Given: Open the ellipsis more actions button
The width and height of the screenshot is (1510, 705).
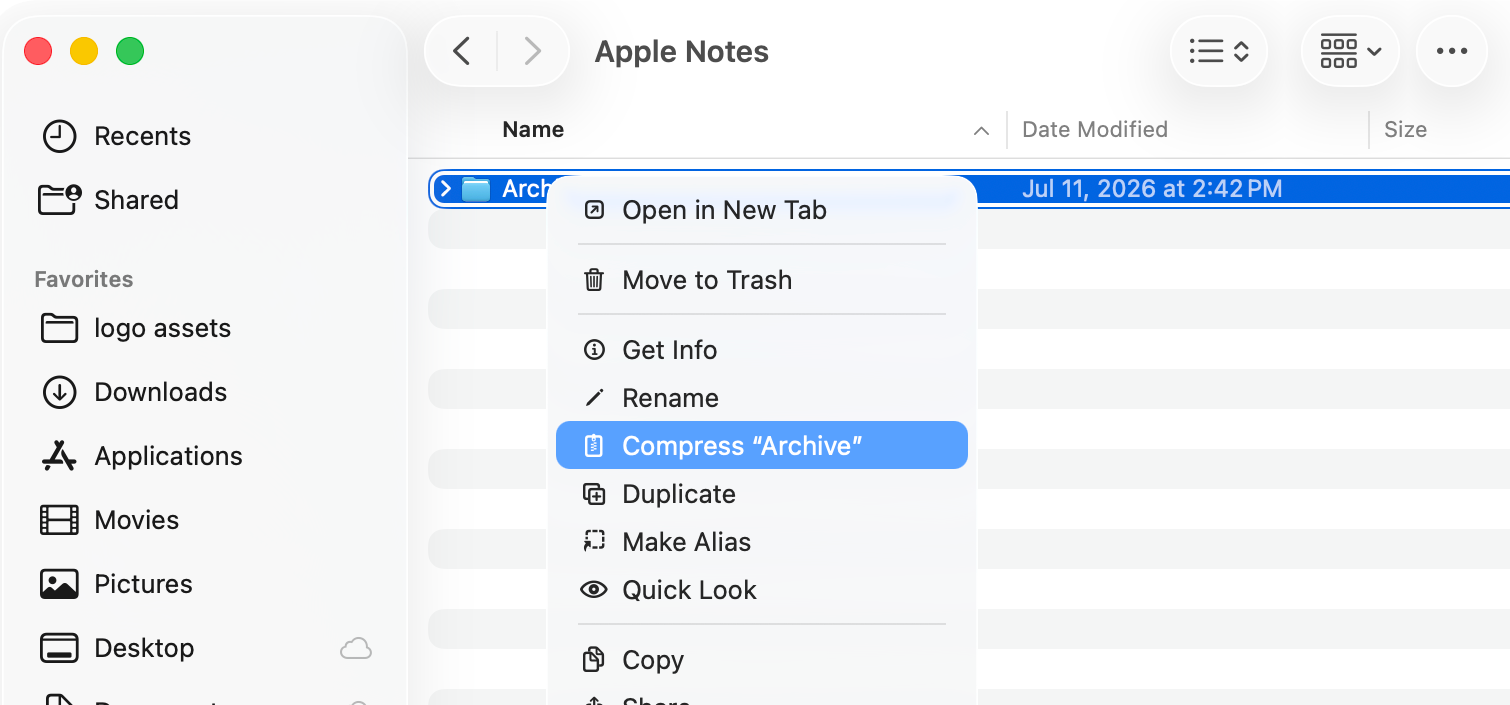Looking at the screenshot, I should pyautogui.click(x=1451, y=51).
